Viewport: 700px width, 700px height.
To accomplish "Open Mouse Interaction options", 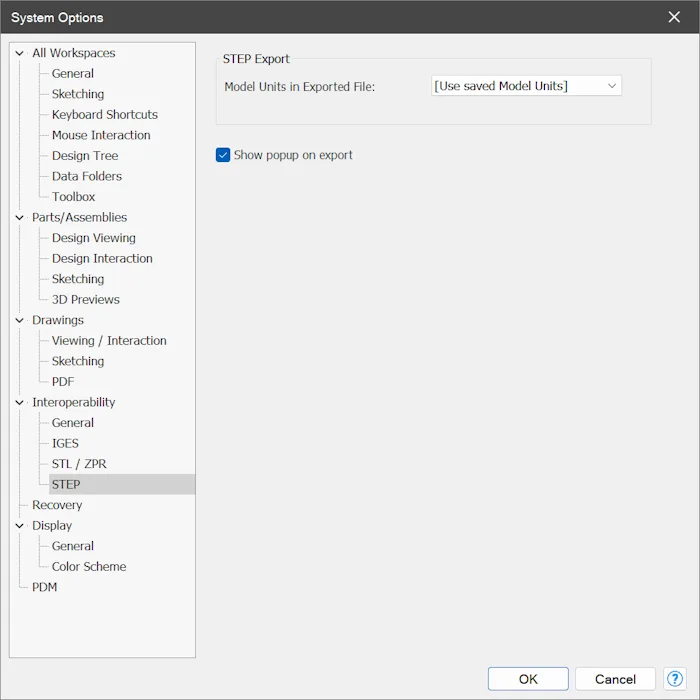I will [101, 135].
